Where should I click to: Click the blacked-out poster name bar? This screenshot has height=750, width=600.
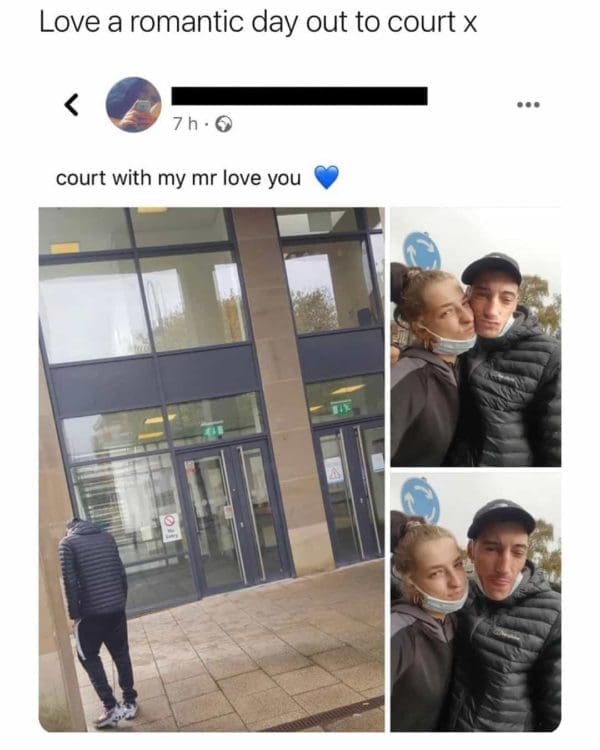(x=300, y=96)
